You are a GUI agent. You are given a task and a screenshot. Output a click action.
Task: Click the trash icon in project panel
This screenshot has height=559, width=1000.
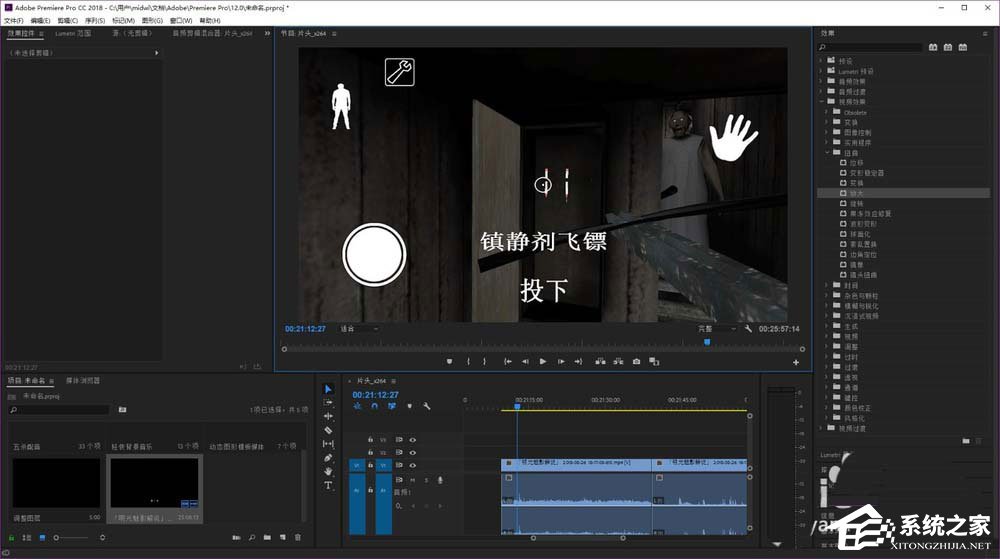coord(298,538)
